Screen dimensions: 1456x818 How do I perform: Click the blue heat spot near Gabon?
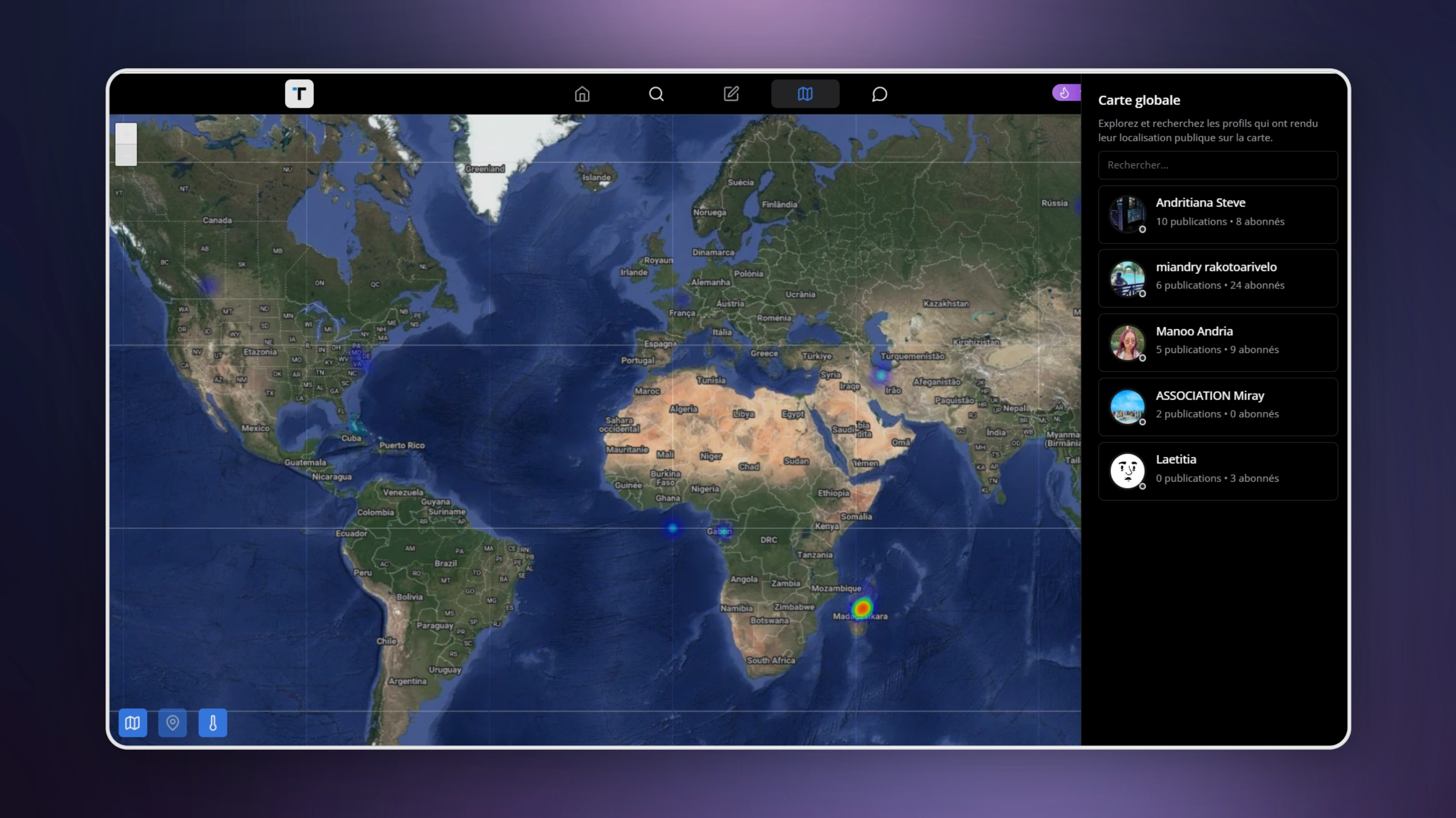point(722,532)
